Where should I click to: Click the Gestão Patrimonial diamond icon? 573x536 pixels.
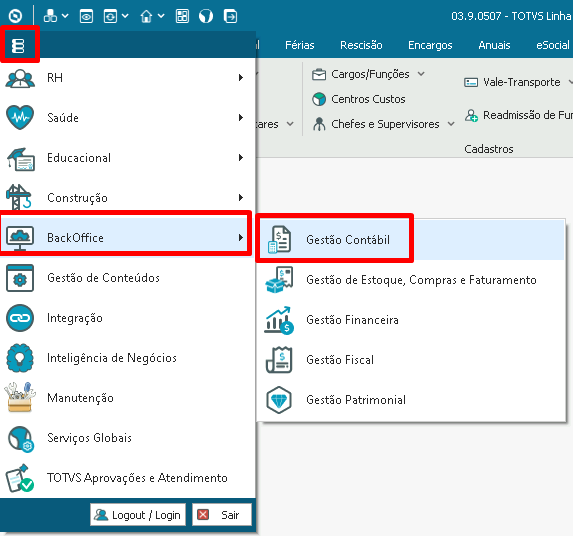[279, 400]
